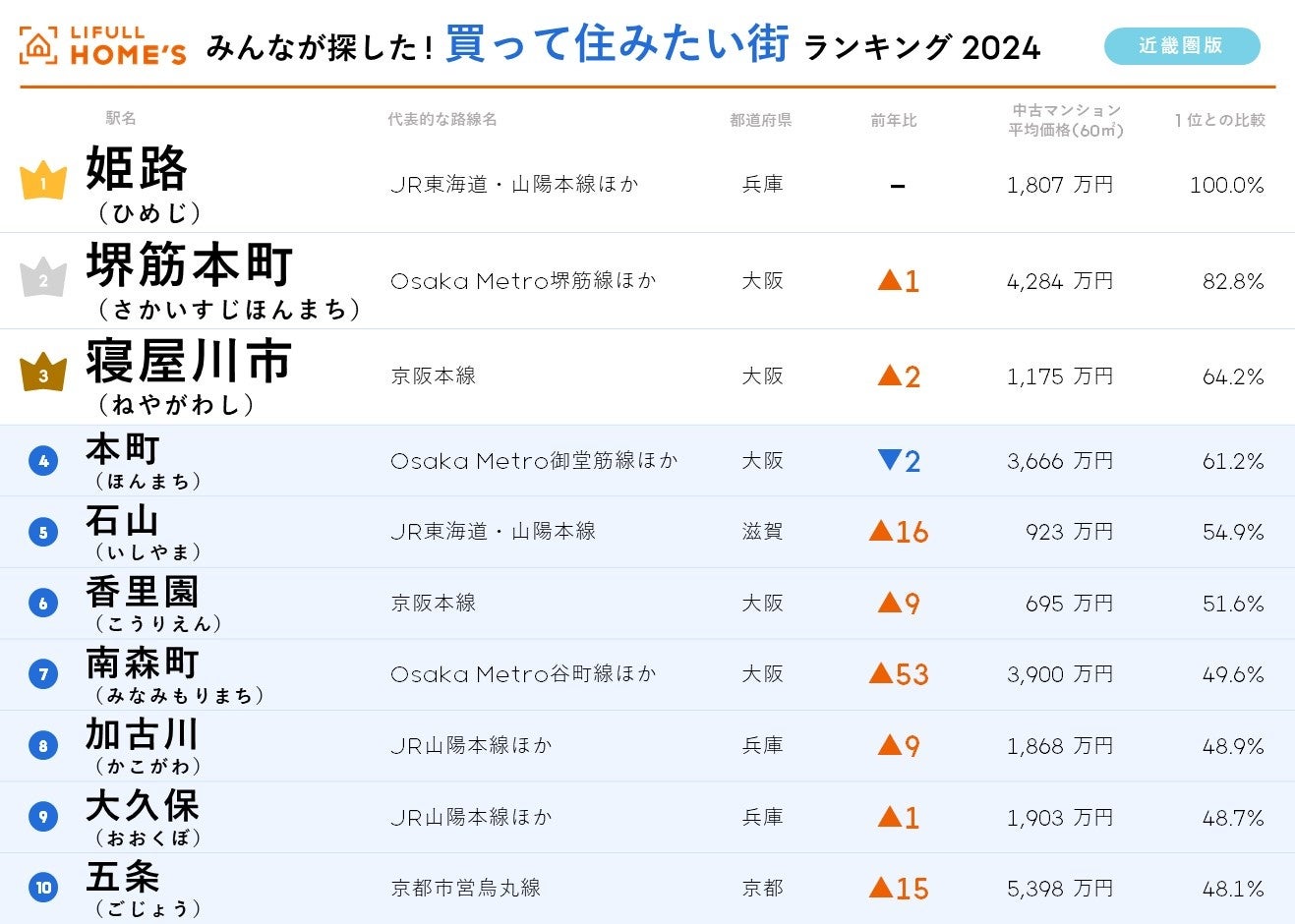Image resolution: width=1295 pixels, height=924 pixels.
Task: Click the LIFULL HOME'S house logo icon
Action: tap(38, 45)
